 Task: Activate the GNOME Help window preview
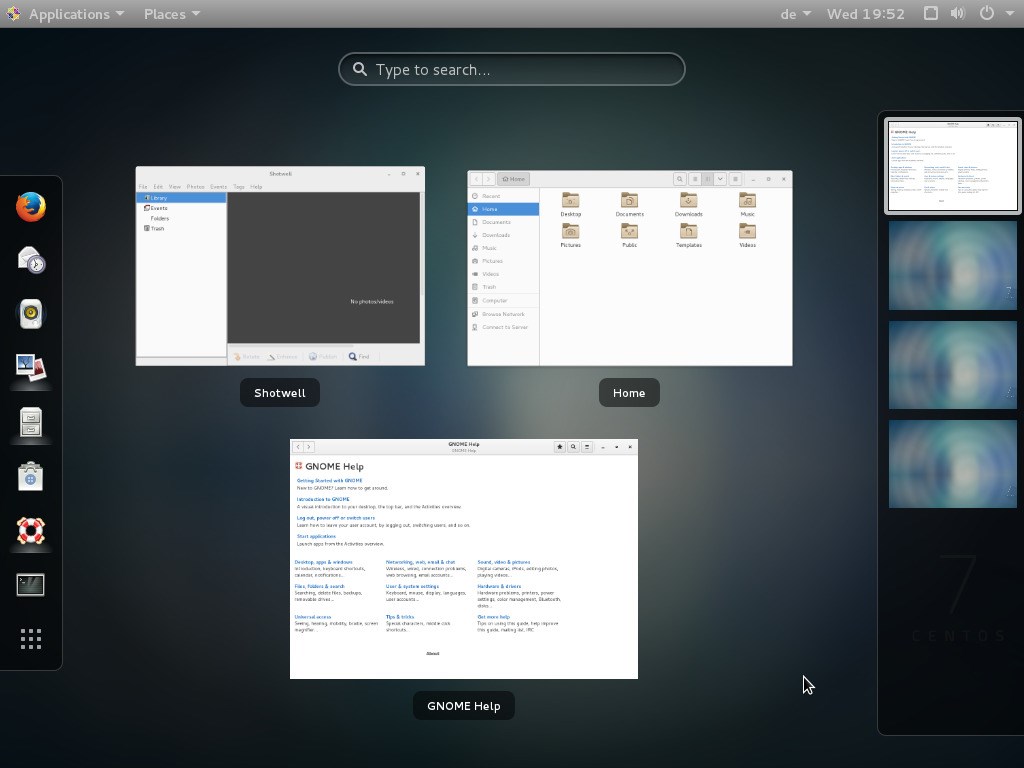click(x=464, y=559)
